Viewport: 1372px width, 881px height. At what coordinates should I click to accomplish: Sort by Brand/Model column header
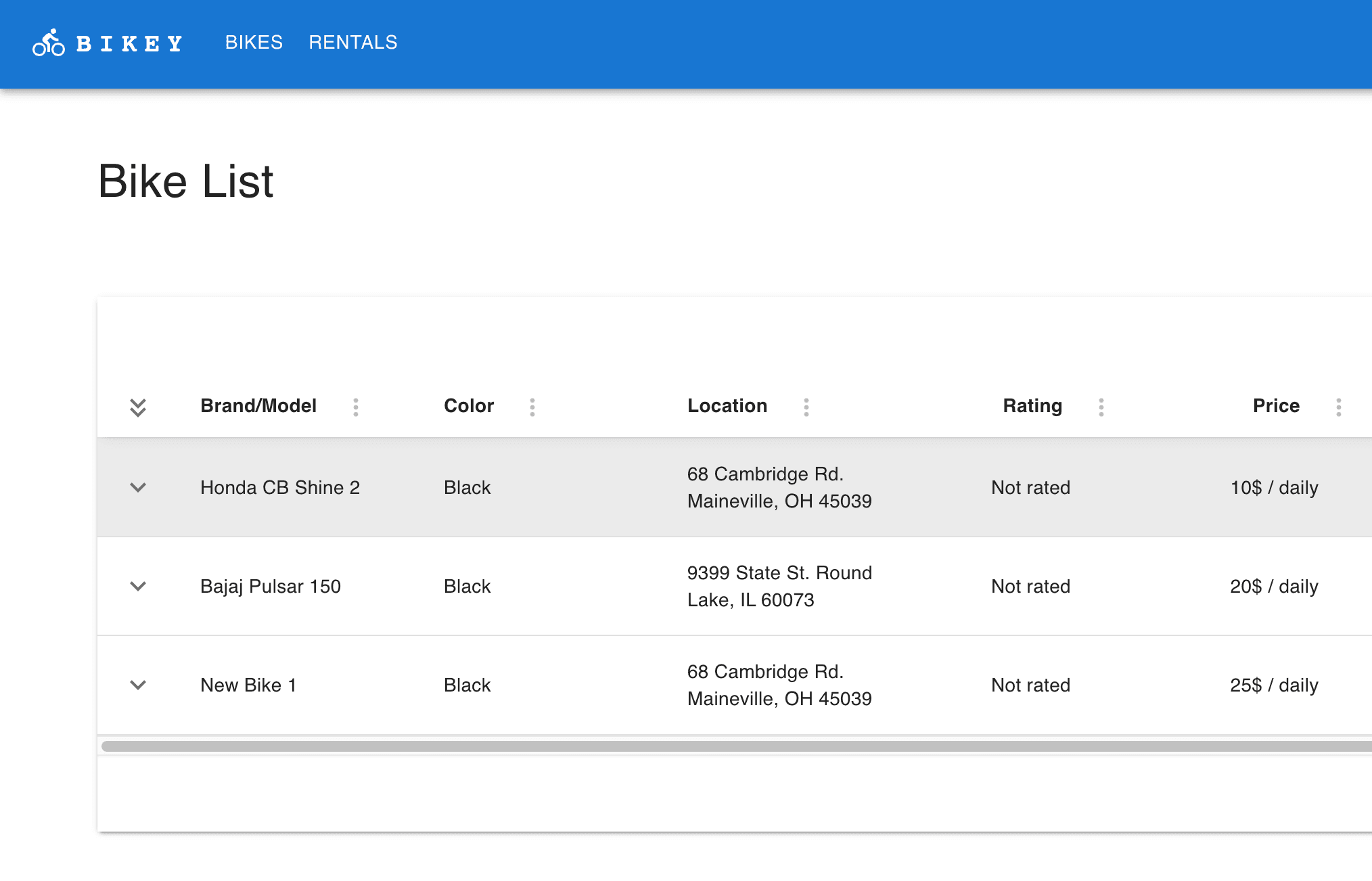pos(258,406)
